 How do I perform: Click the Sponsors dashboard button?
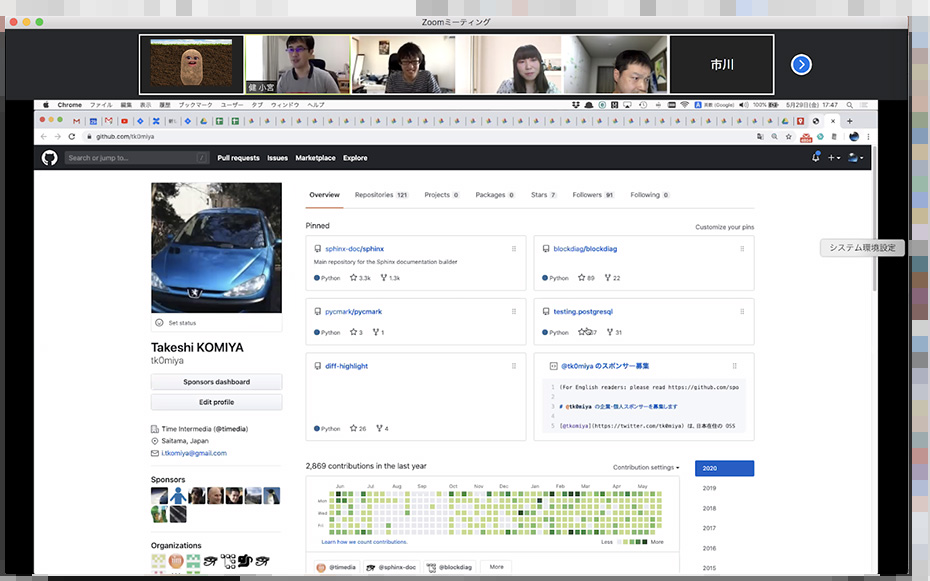click(216, 382)
